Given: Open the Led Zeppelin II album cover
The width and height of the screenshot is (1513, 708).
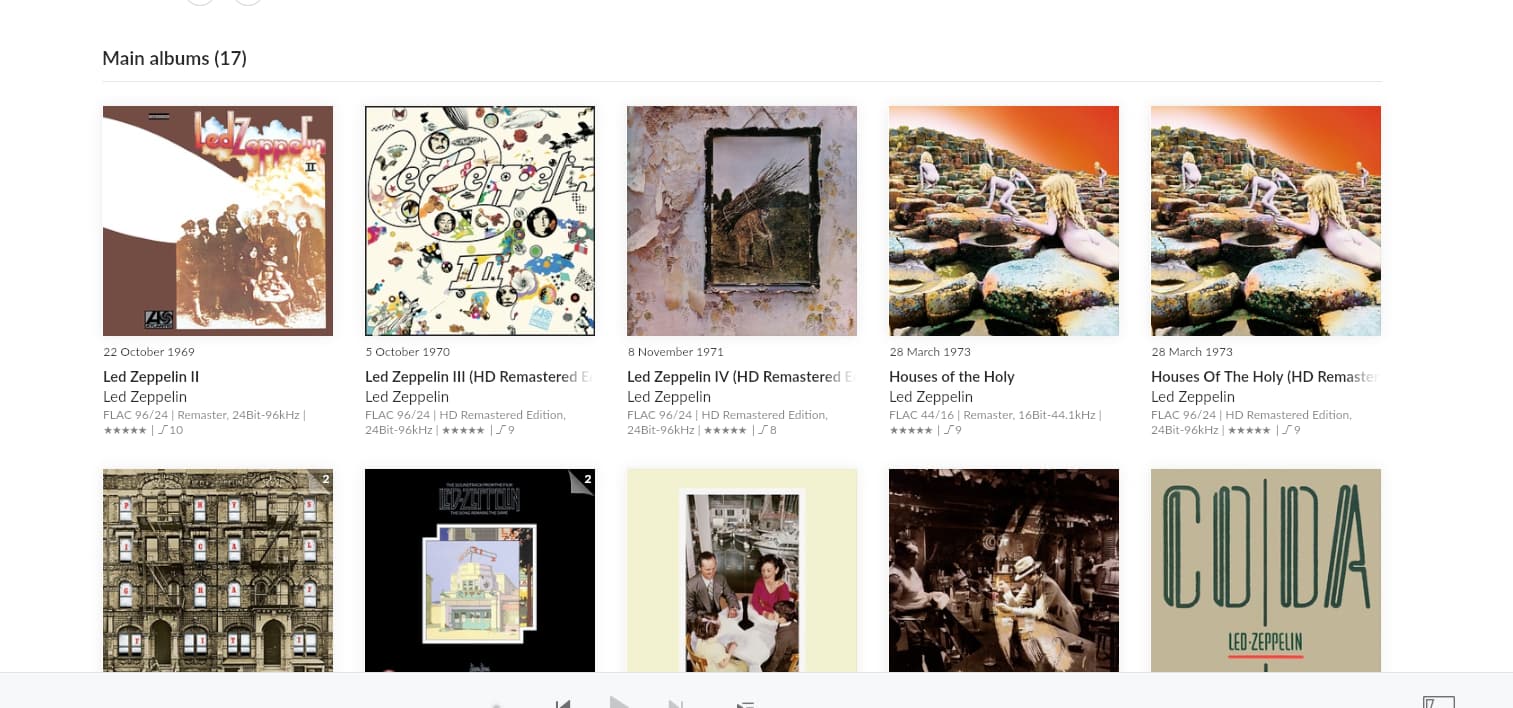Looking at the screenshot, I should [218, 221].
